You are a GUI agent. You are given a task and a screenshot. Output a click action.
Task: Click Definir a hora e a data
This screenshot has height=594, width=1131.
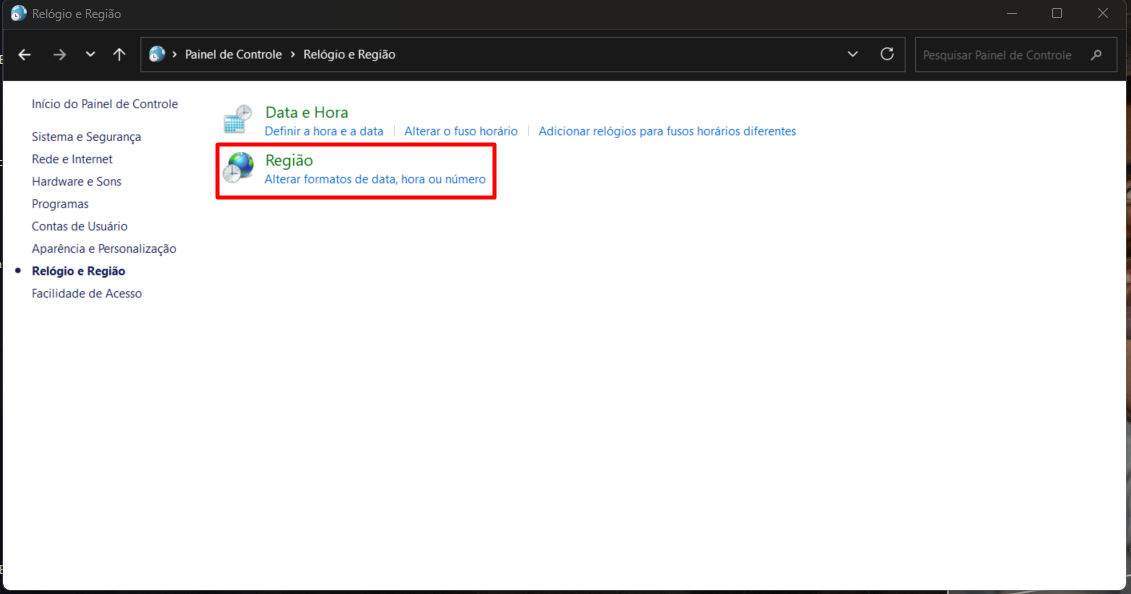coord(324,131)
